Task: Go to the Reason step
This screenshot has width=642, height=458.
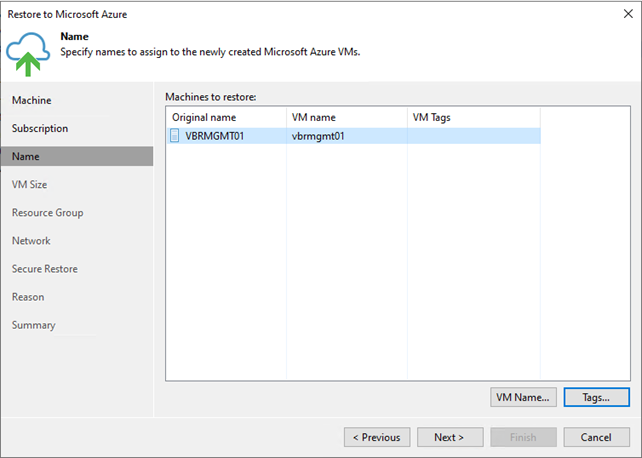Action: click(28, 297)
